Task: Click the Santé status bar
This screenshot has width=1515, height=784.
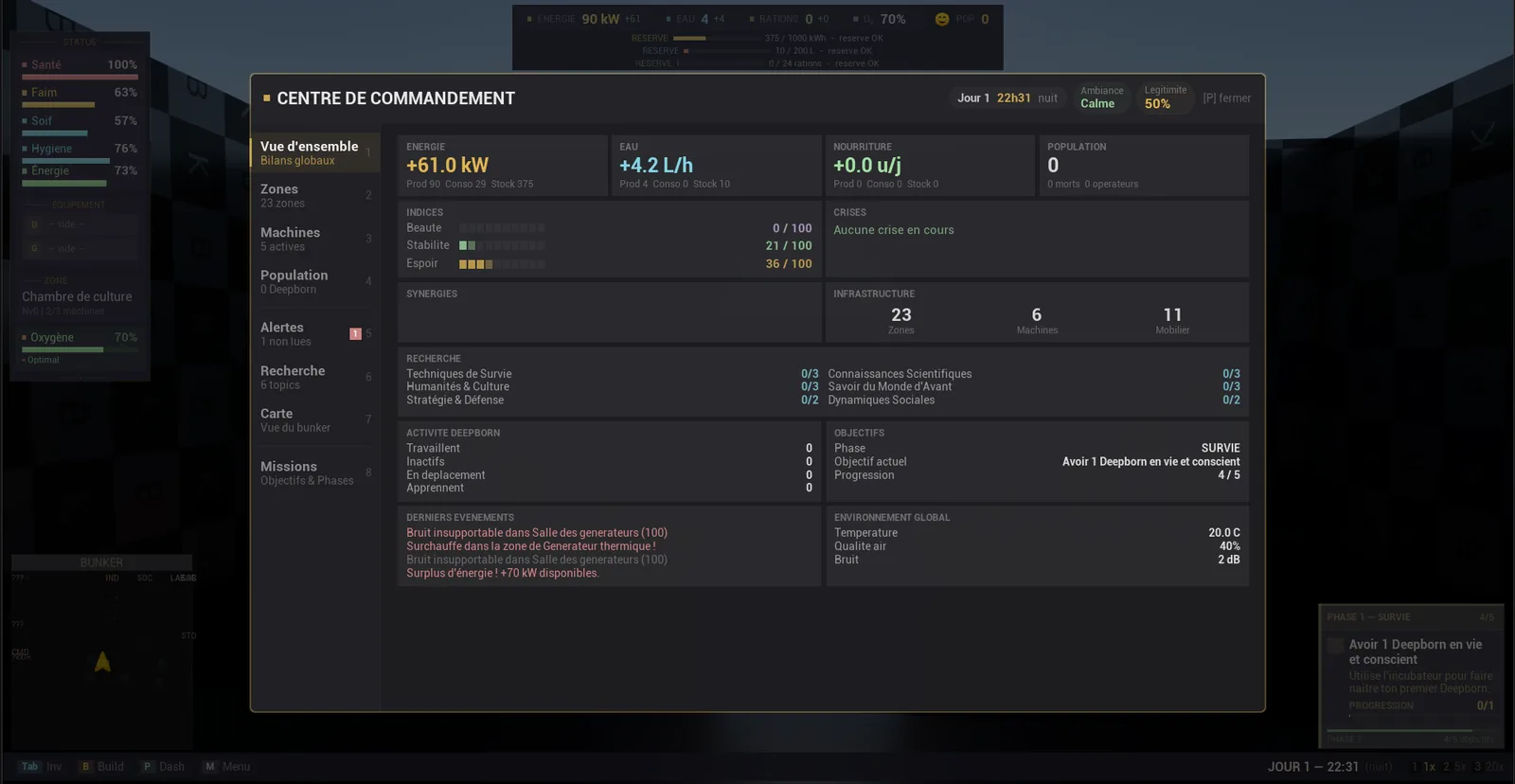Action: 80,77
